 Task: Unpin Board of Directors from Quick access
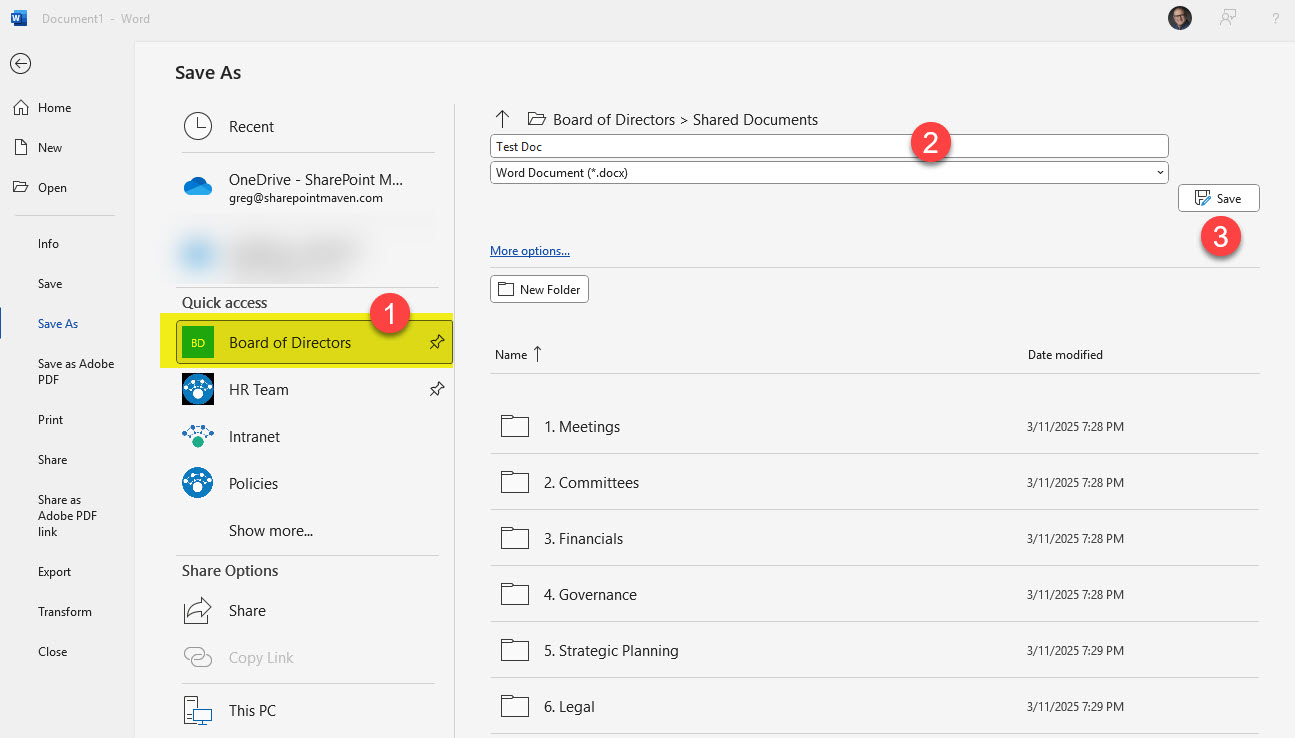[437, 342]
